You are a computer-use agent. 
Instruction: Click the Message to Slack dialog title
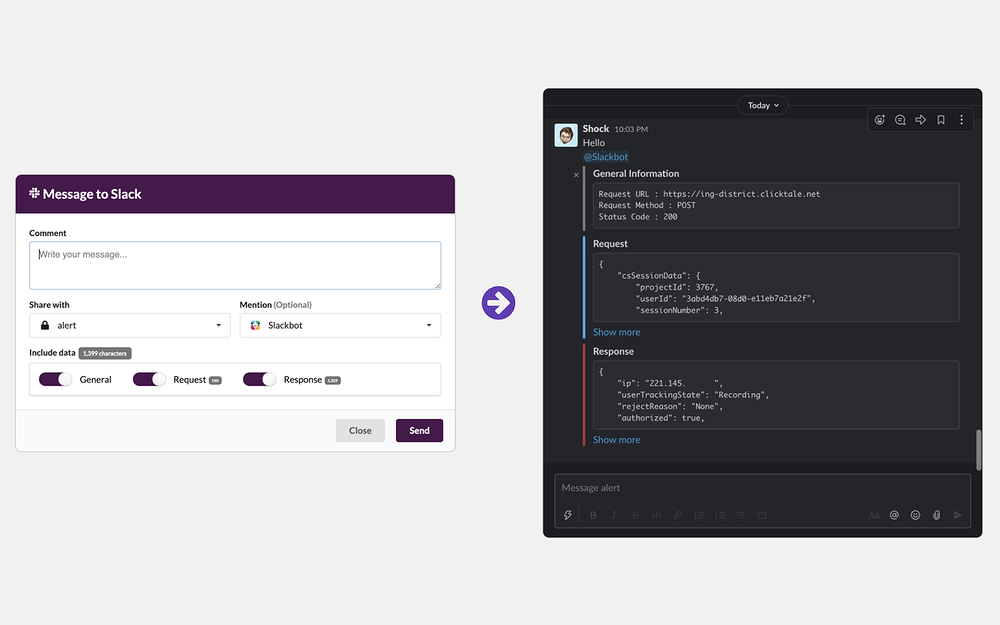click(92, 194)
